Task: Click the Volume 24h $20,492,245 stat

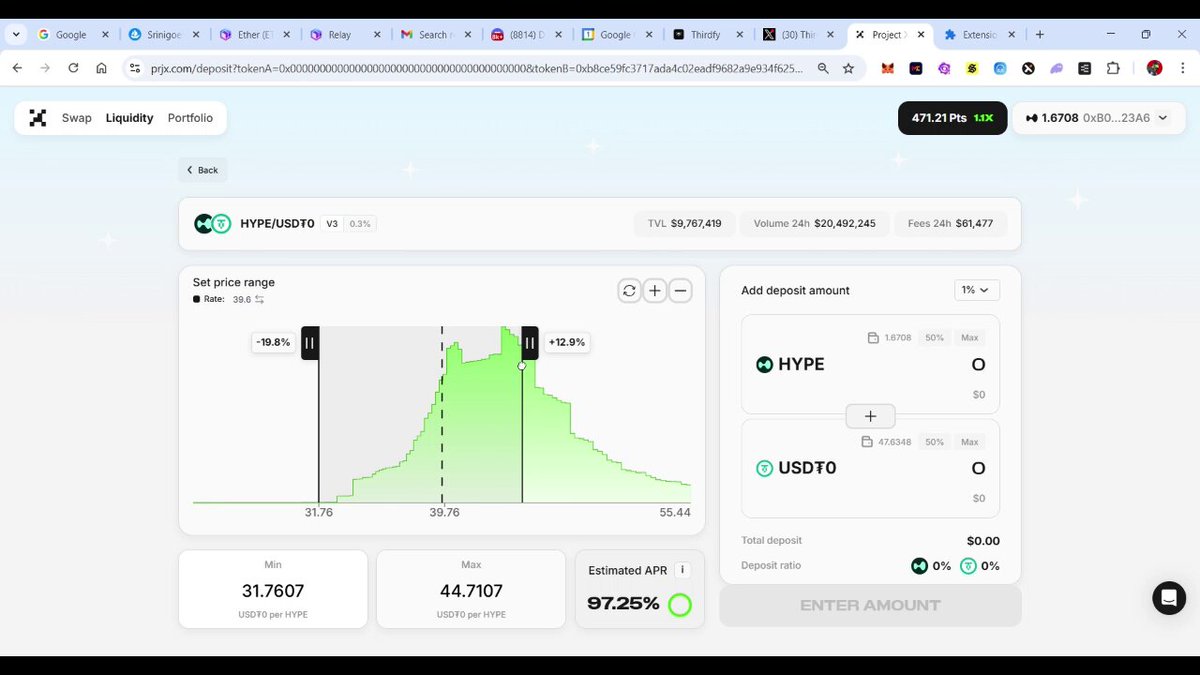Action: tap(814, 224)
